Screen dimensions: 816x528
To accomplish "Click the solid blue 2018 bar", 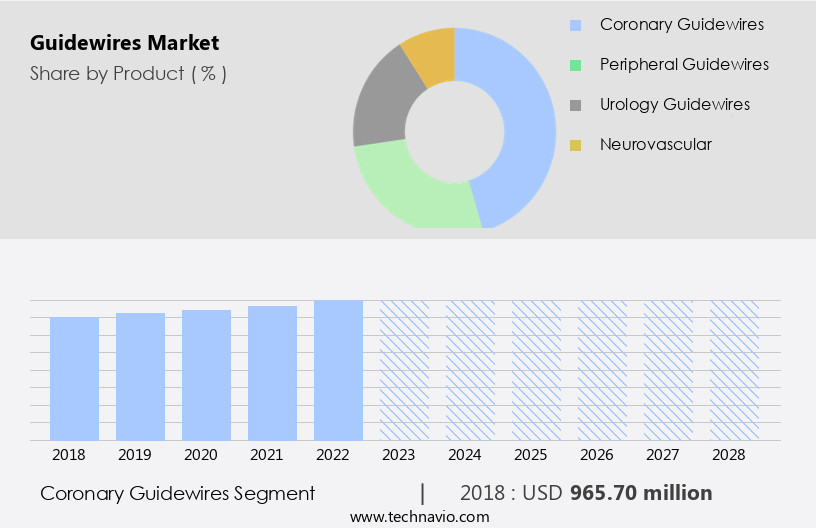I will click(x=74, y=378).
